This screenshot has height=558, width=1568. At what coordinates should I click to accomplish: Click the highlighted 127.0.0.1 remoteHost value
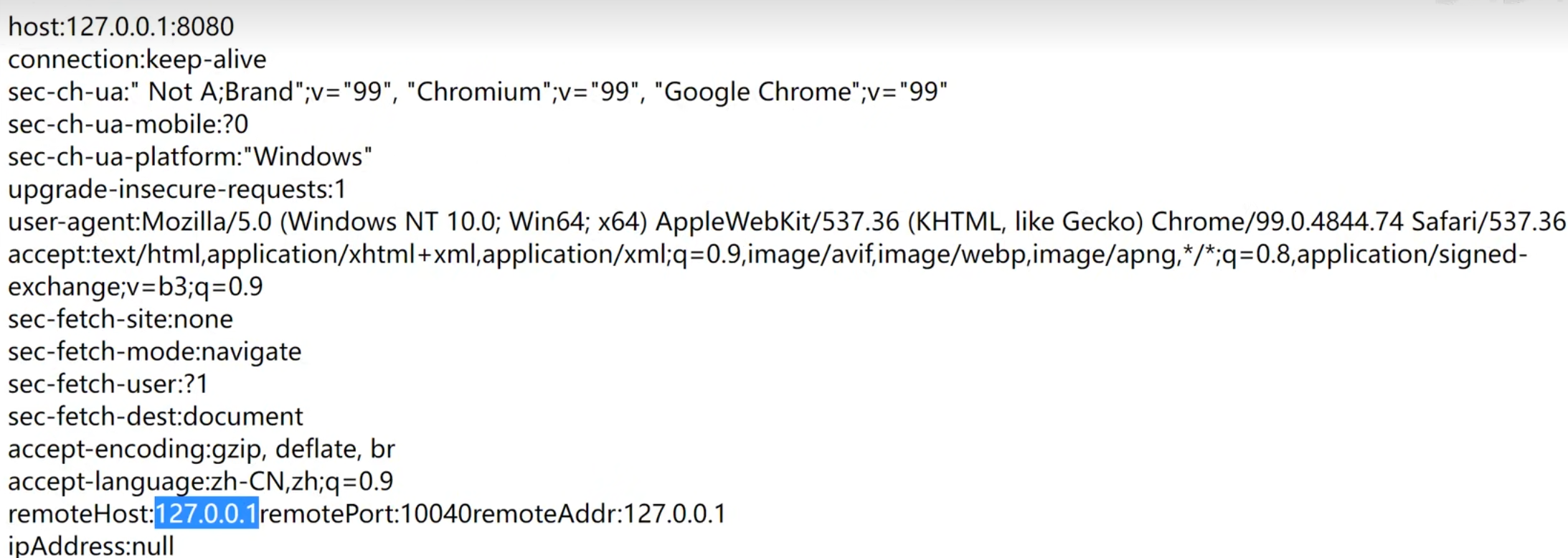coord(207,514)
